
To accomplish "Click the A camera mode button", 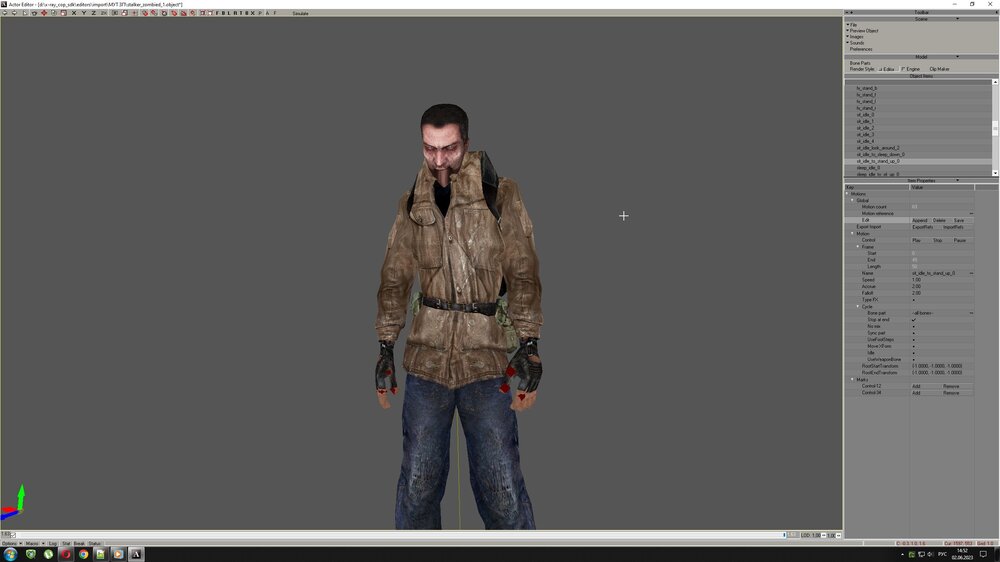I will [x=267, y=13].
